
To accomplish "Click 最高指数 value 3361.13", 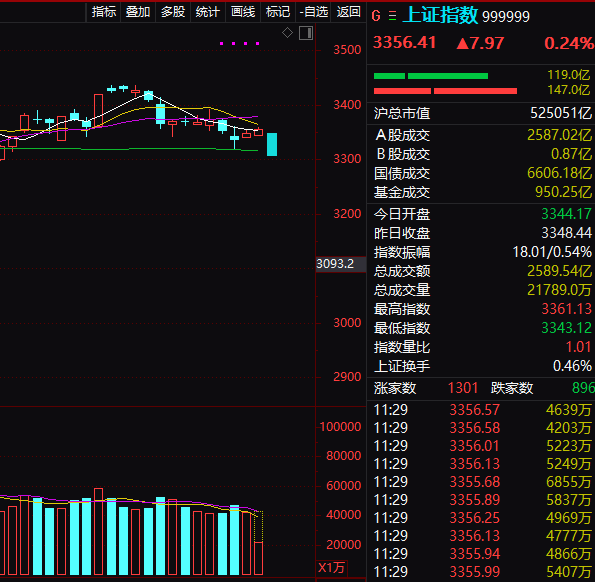I will 566,309.
